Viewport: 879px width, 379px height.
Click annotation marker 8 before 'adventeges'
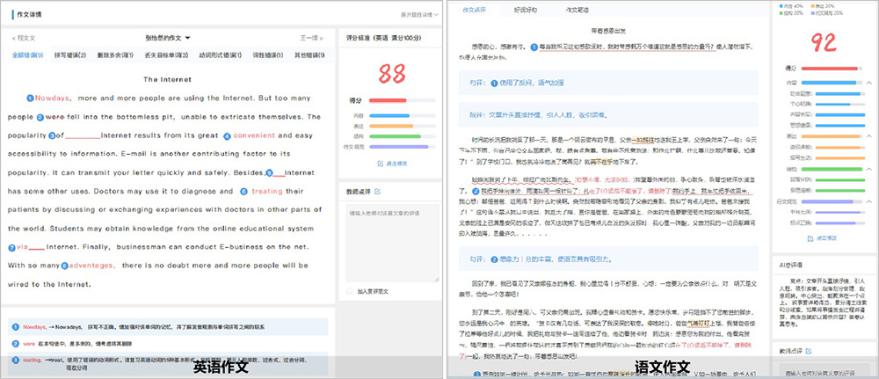[64, 265]
